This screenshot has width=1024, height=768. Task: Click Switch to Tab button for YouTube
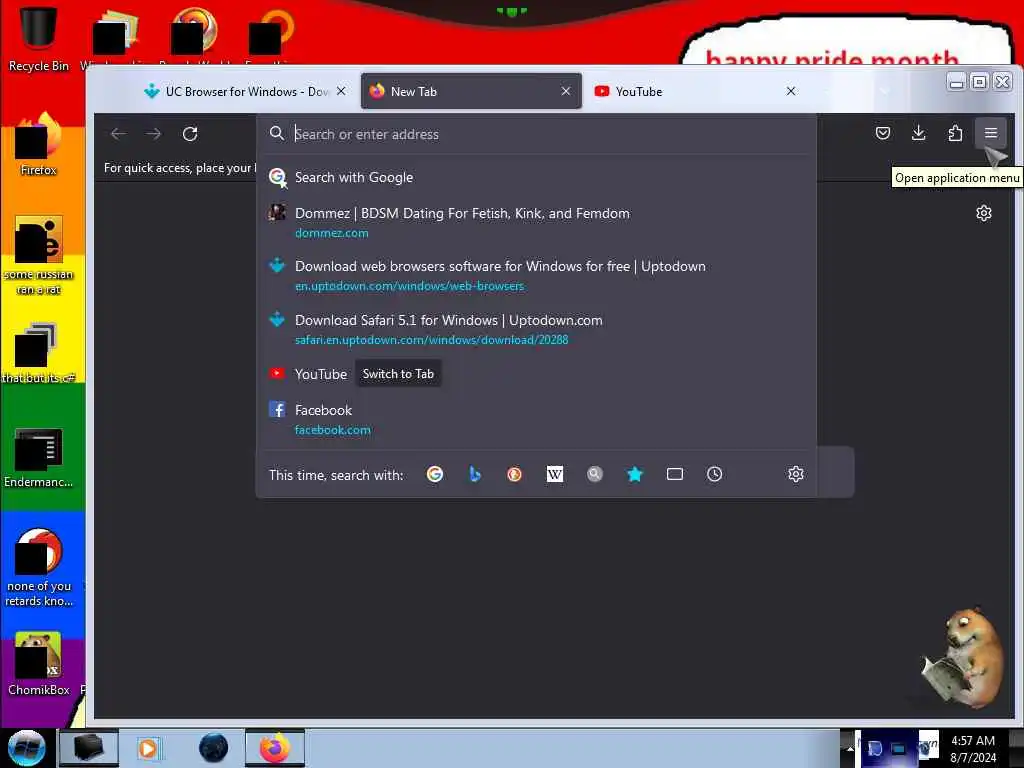pos(398,374)
